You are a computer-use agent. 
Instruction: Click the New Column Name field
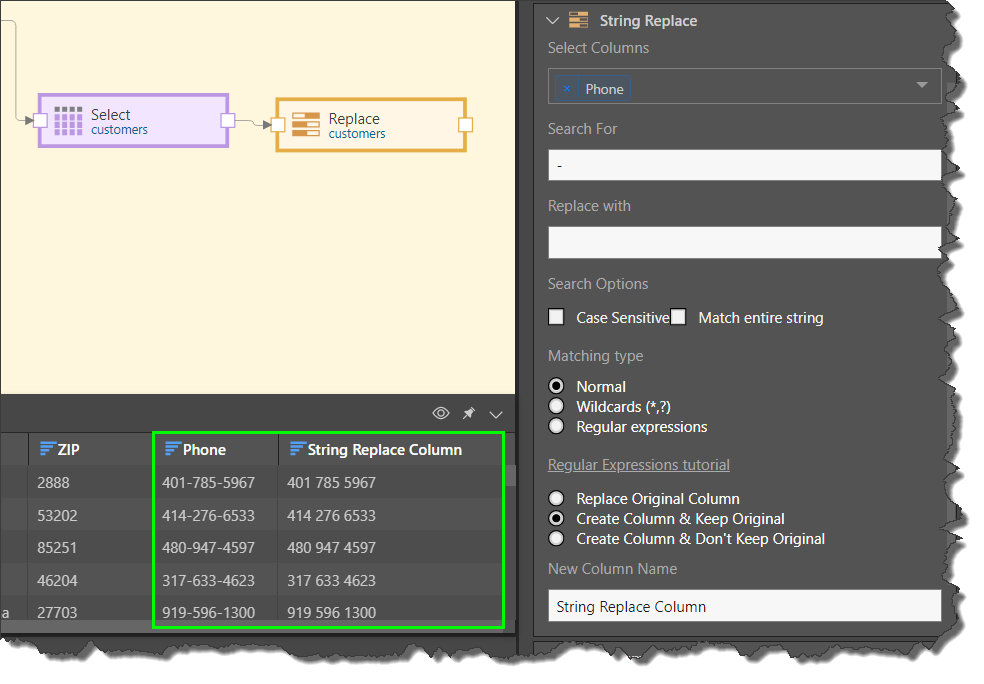[x=744, y=606]
